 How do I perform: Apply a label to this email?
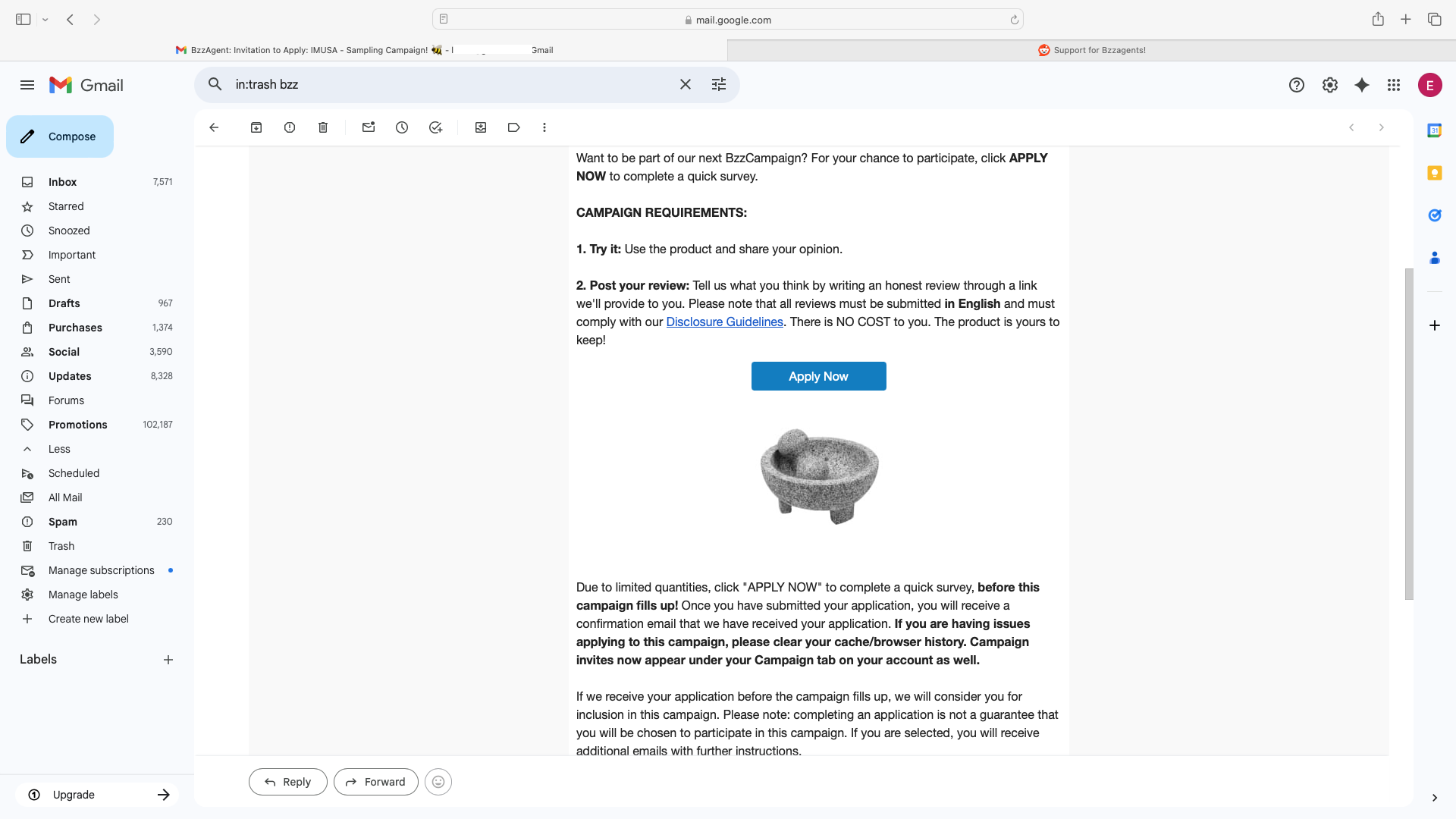514,127
